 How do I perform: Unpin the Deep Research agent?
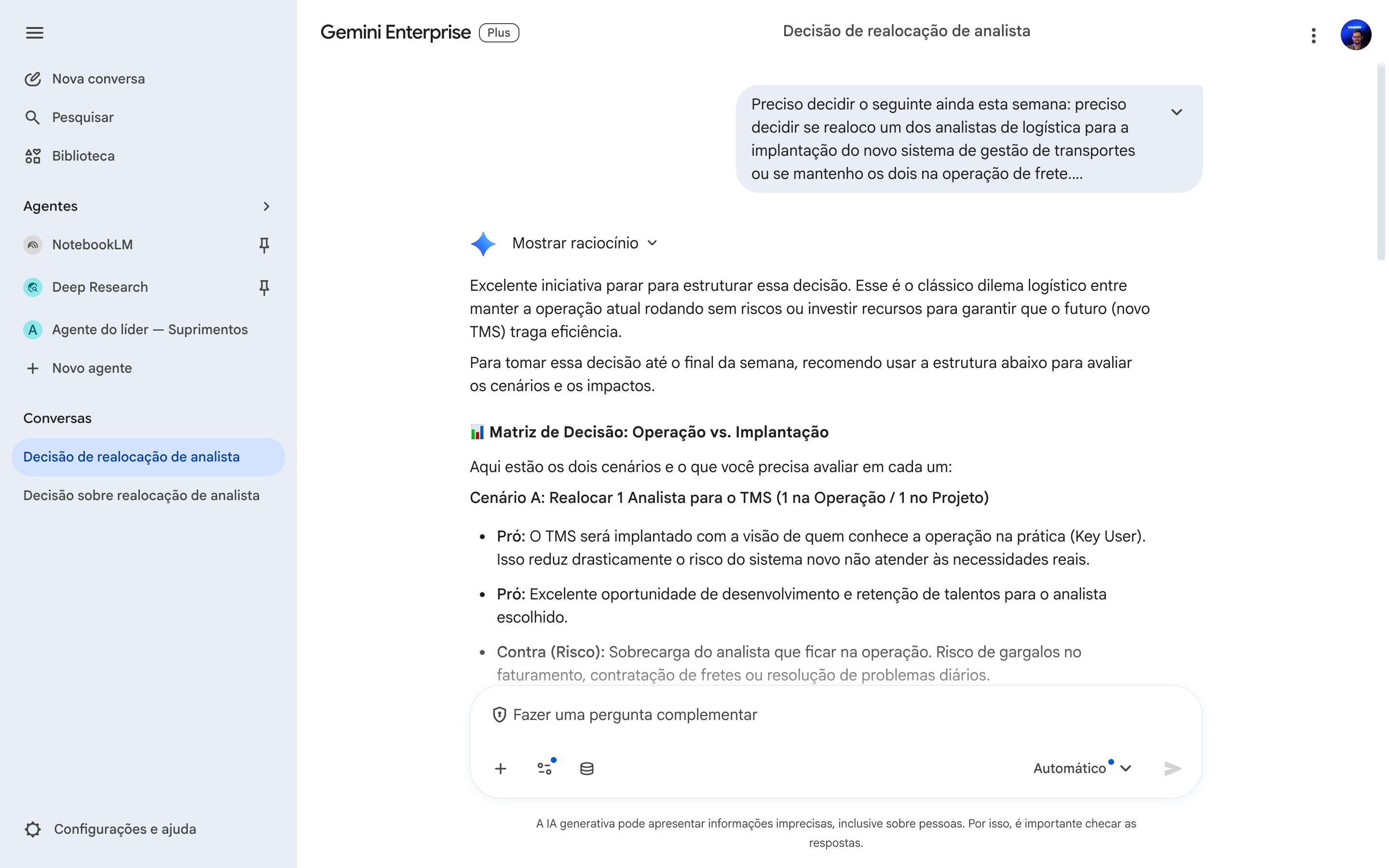point(264,287)
